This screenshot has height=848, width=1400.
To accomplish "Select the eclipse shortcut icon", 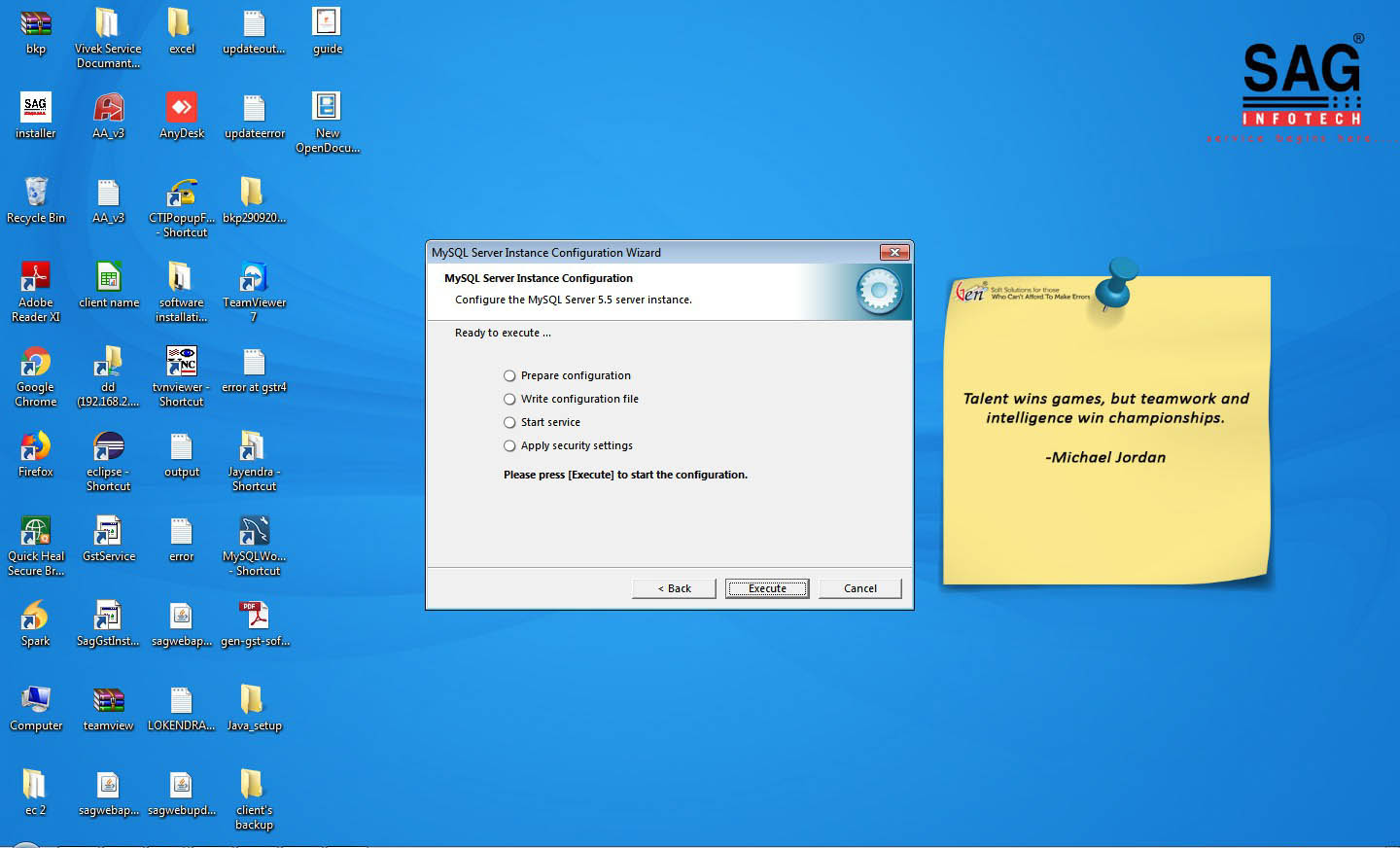I will [x=108, y=447].
